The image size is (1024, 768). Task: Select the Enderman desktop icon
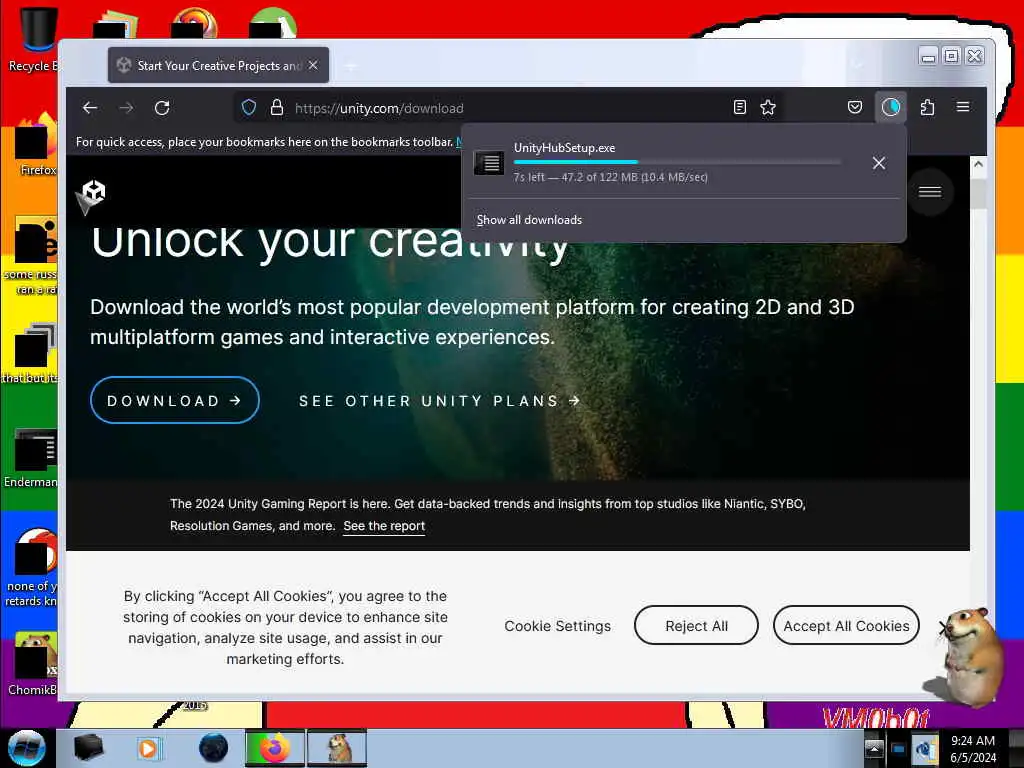(31, 457)
